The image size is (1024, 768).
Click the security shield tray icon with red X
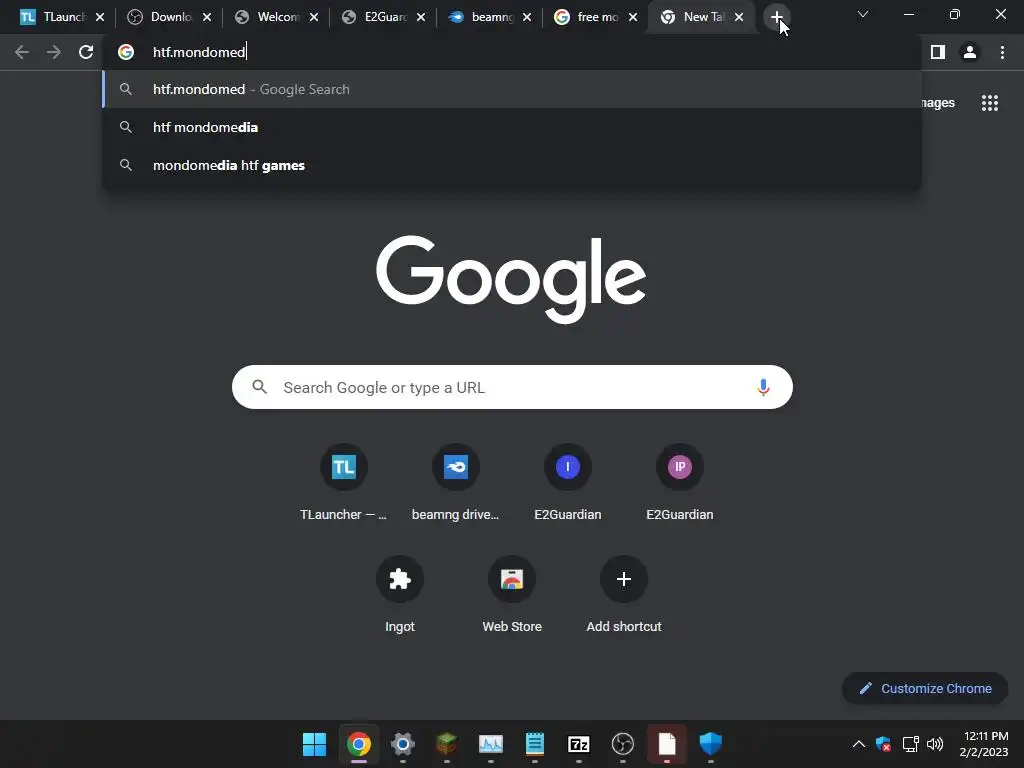coord(884,744)
